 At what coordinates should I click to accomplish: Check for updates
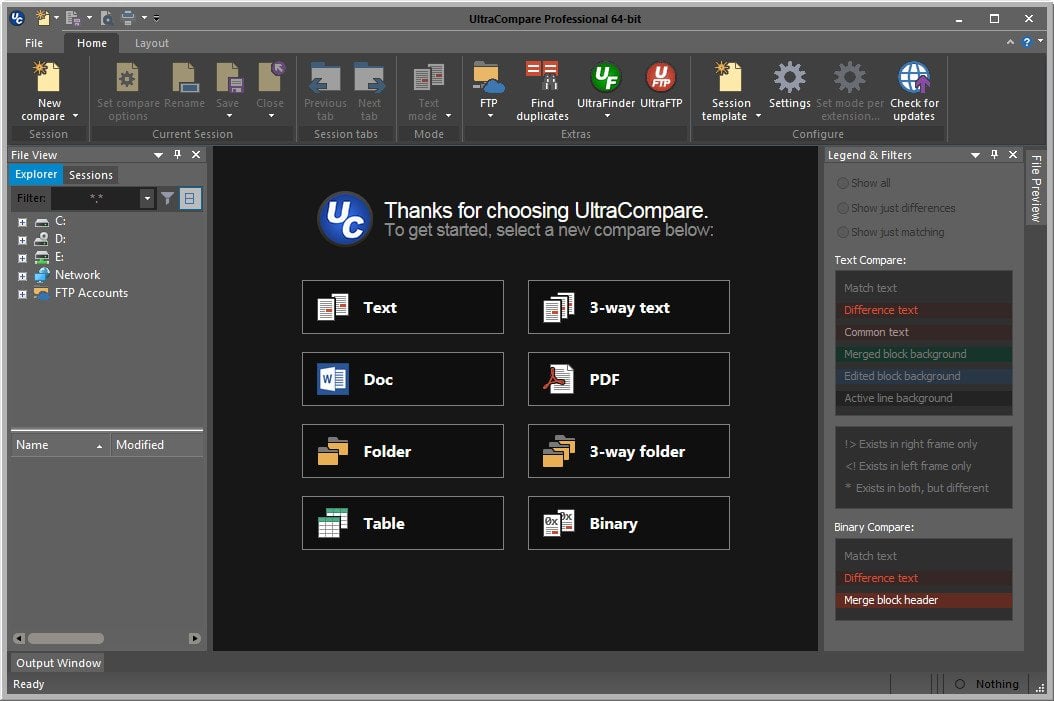913,90
